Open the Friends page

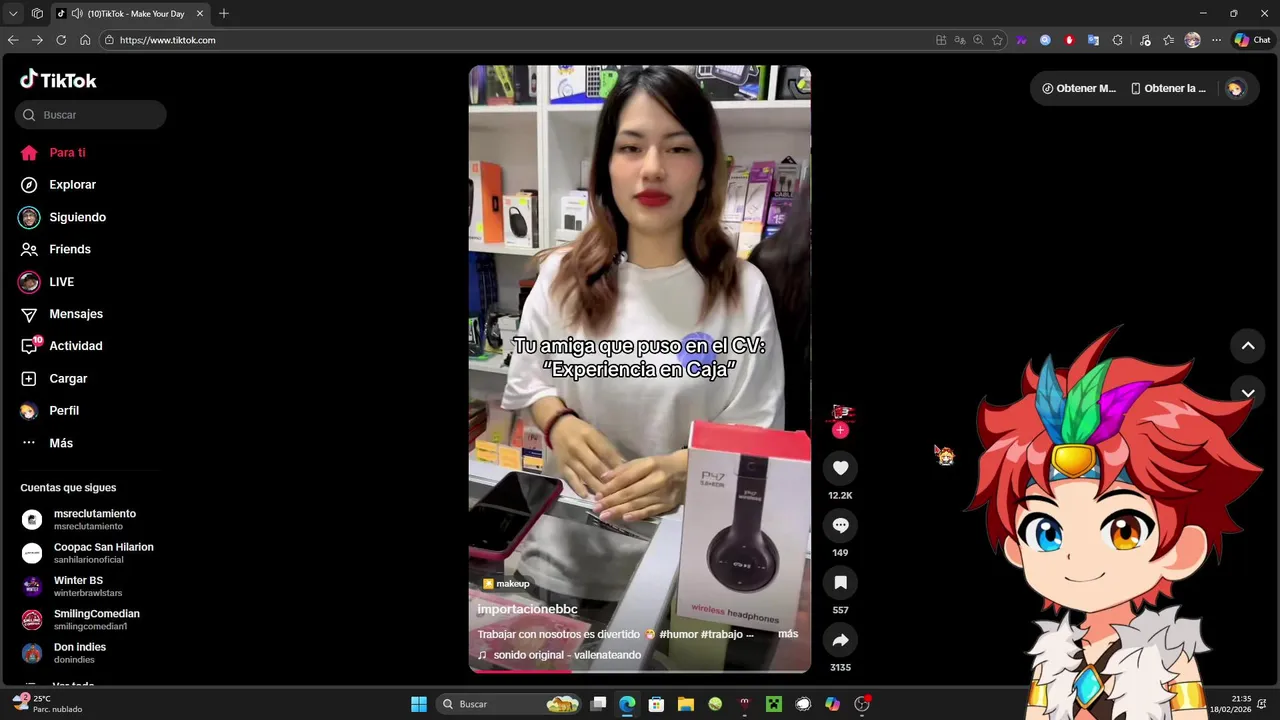(x=56, y=249)
